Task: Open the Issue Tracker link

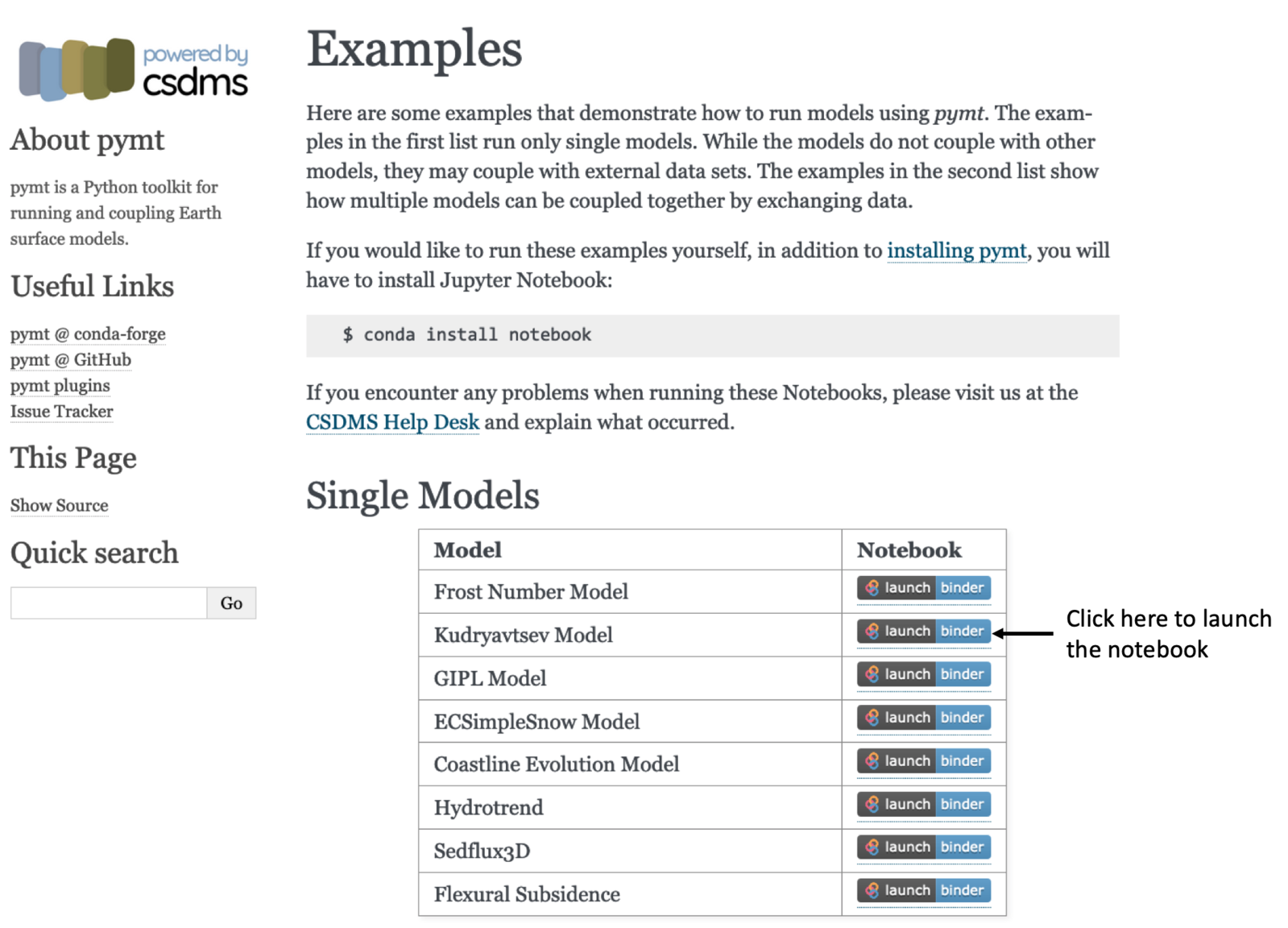Action: point(62,411)
